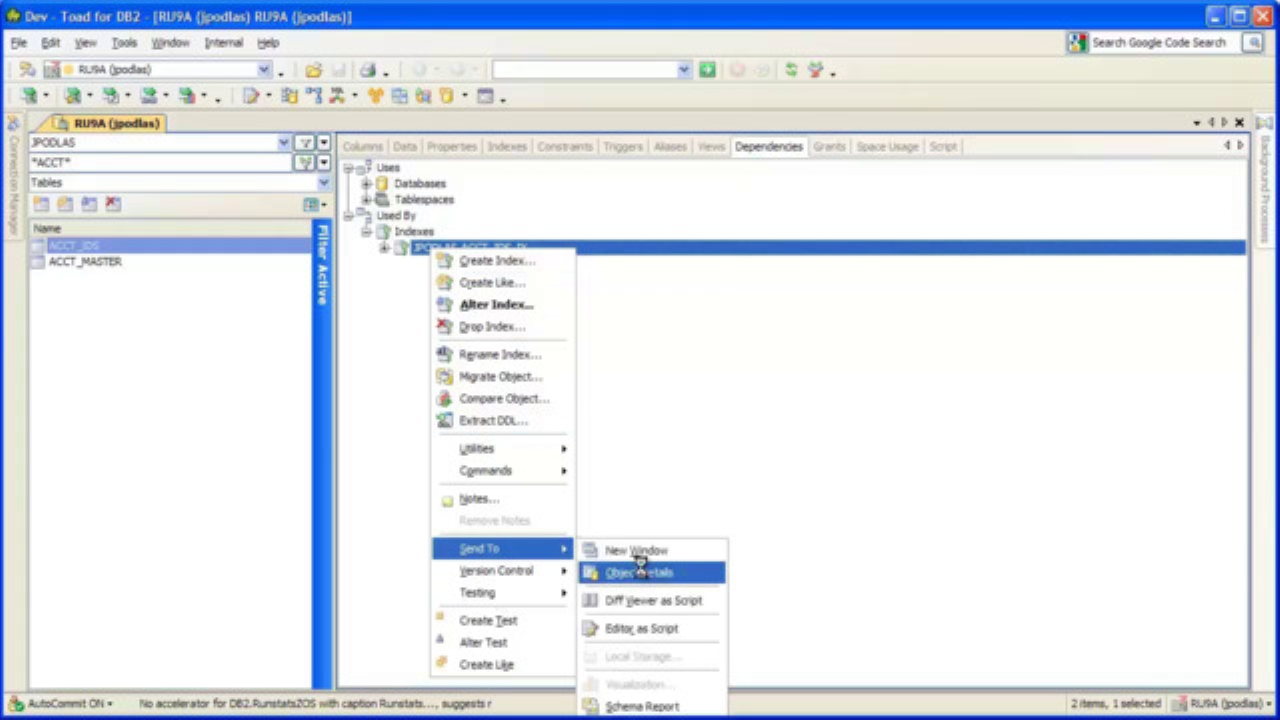Click the Schema Report entry
This screenshot has height=720, width=1280.
click(642, 706)
